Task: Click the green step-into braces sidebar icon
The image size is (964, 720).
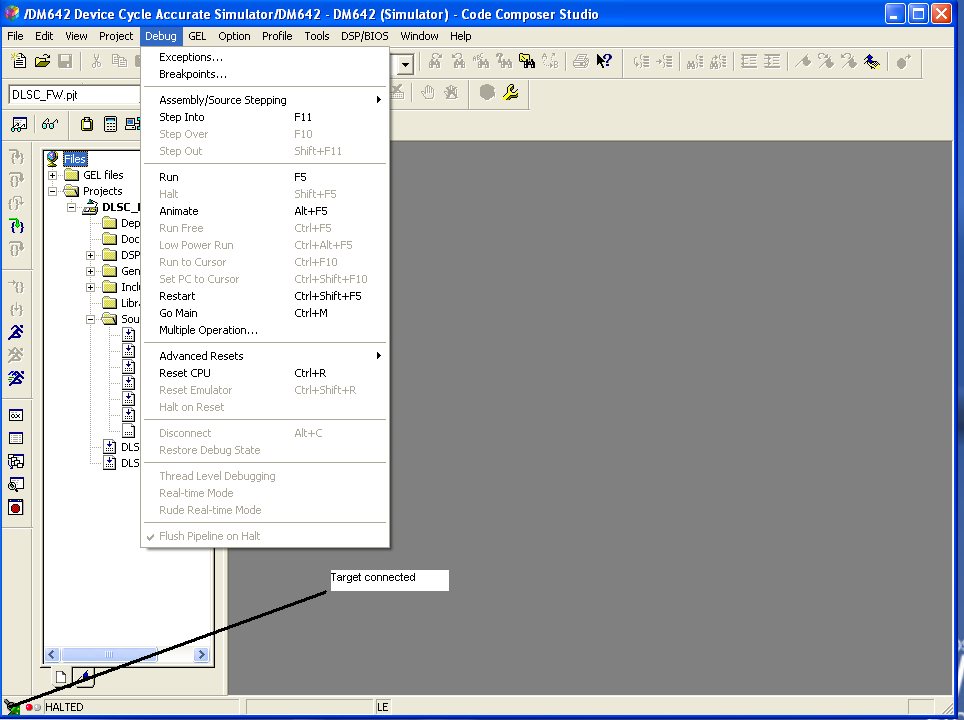Action: tap(16, 226)
